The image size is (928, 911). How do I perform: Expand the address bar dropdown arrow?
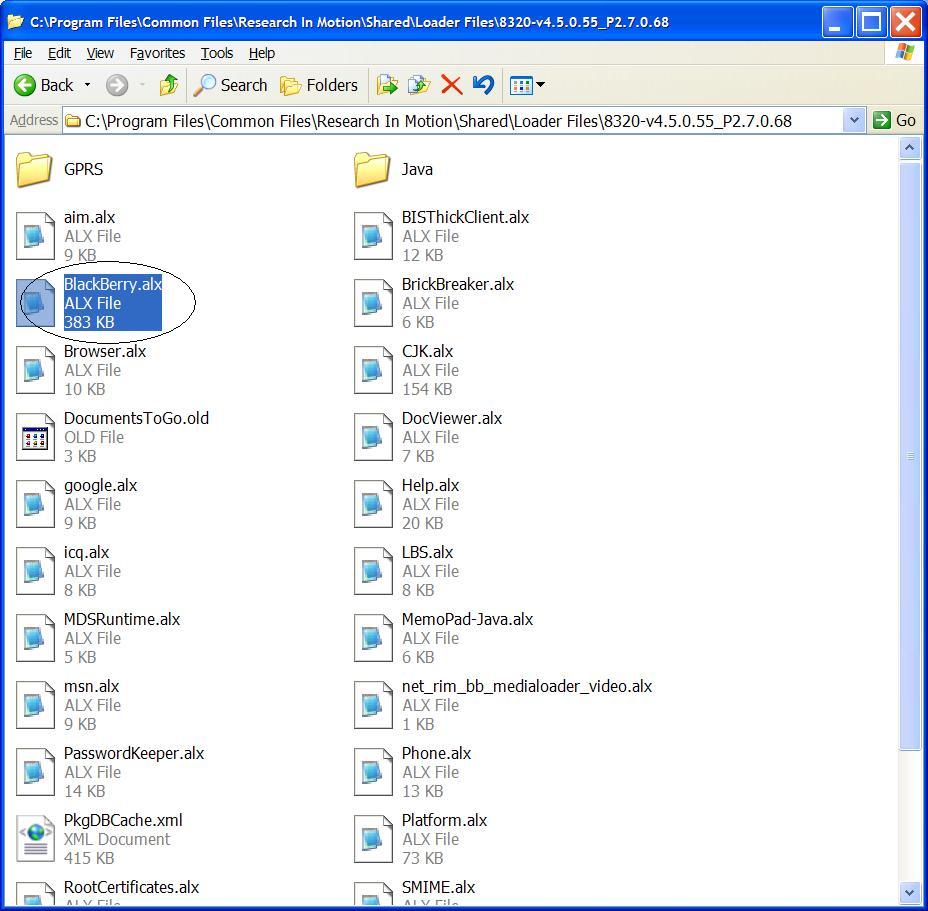854,121
